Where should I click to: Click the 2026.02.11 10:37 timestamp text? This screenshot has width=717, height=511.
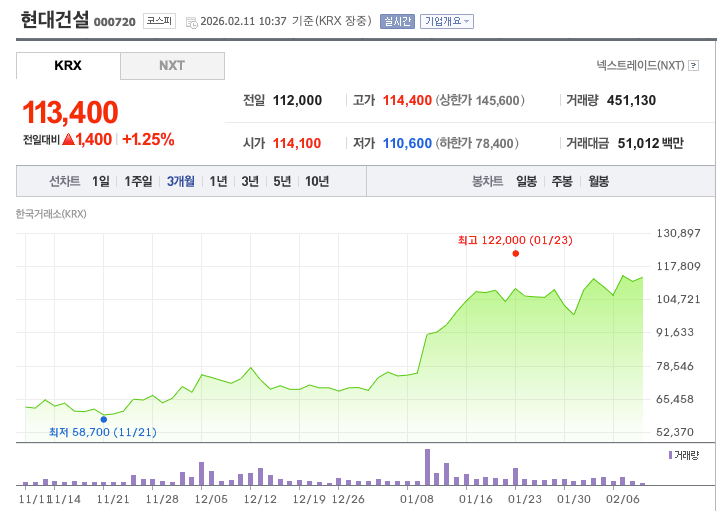coord(243,21)
